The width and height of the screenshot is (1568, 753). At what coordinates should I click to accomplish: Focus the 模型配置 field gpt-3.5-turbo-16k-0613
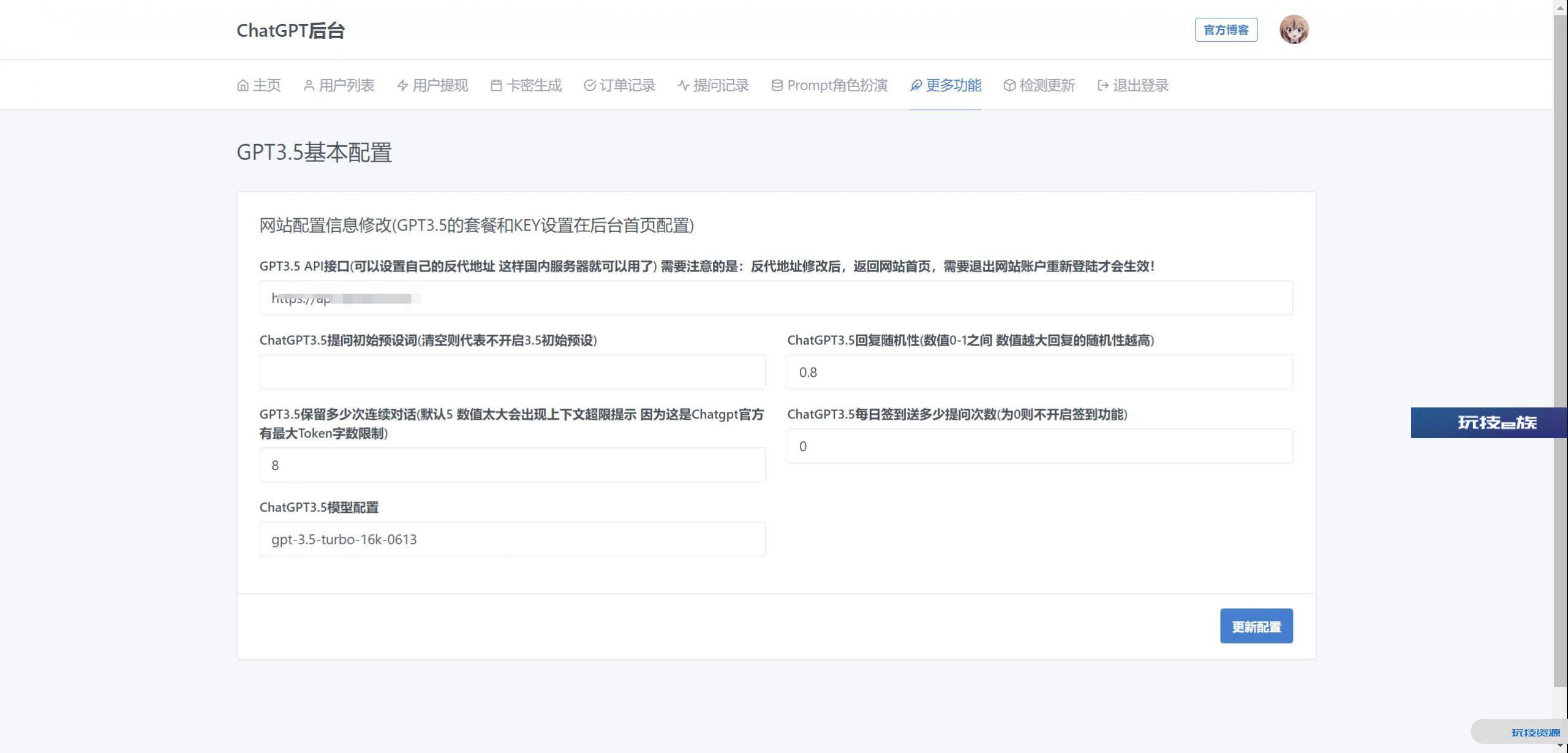pos(512,539)
